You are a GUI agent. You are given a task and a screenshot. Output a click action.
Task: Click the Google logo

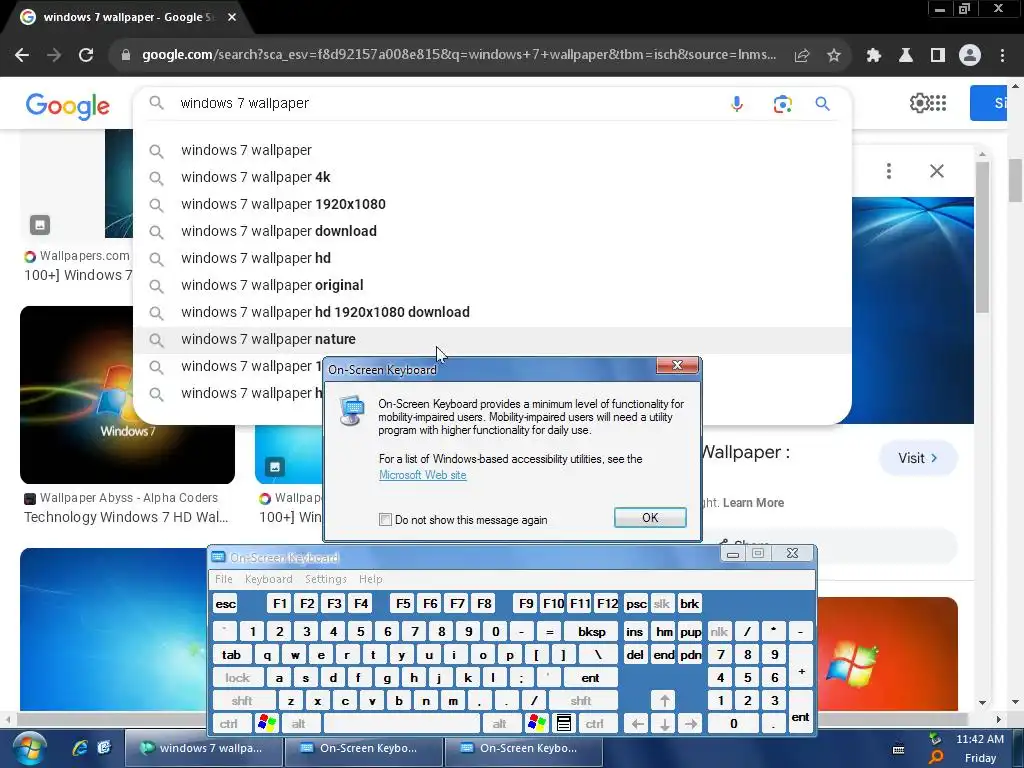[x=68, y=105]
